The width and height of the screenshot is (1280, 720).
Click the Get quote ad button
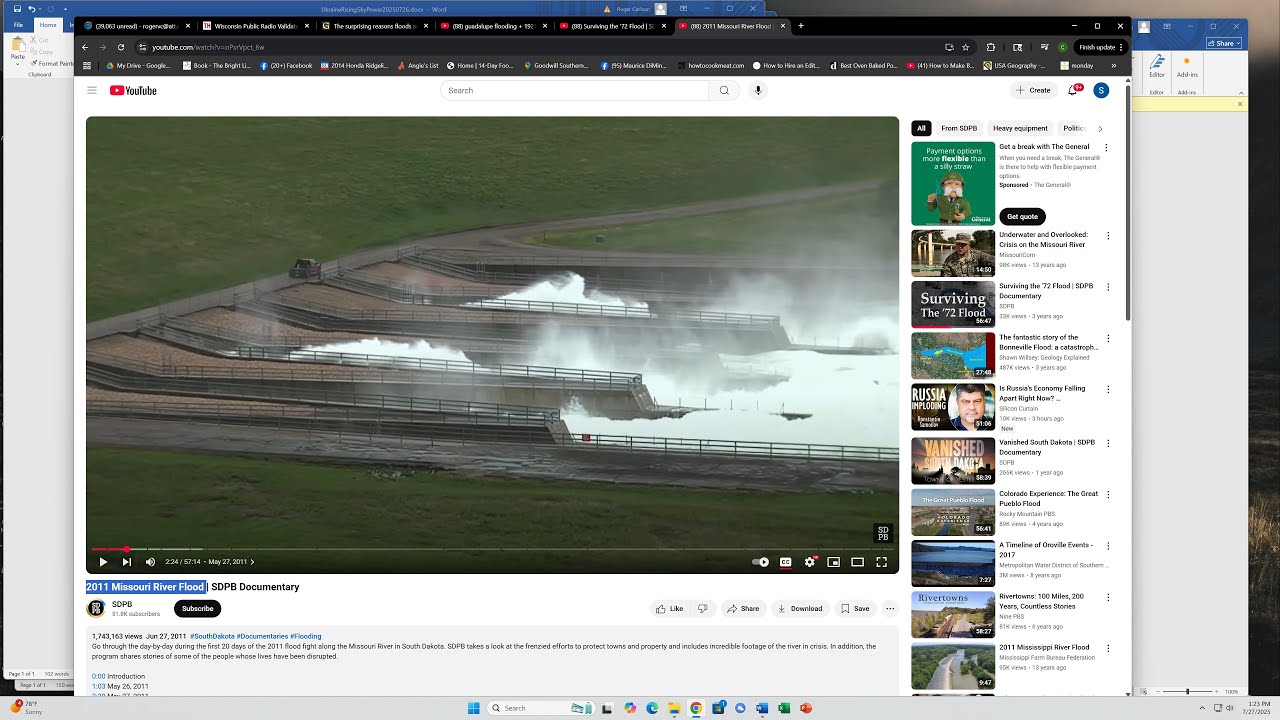pyautogui.click(x=1022, y=216)
